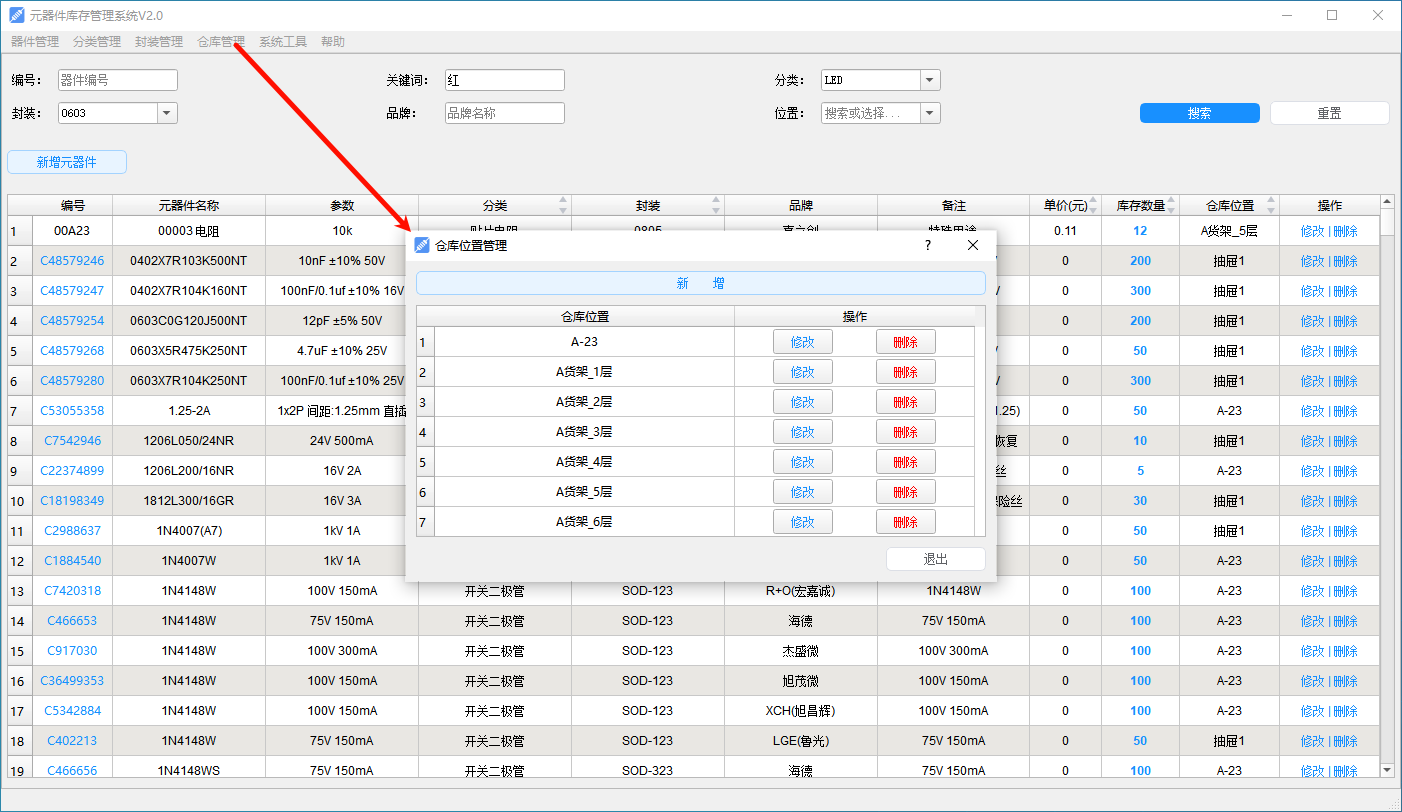
Task: Open part number link C53055358
Action: coord(72,411)
